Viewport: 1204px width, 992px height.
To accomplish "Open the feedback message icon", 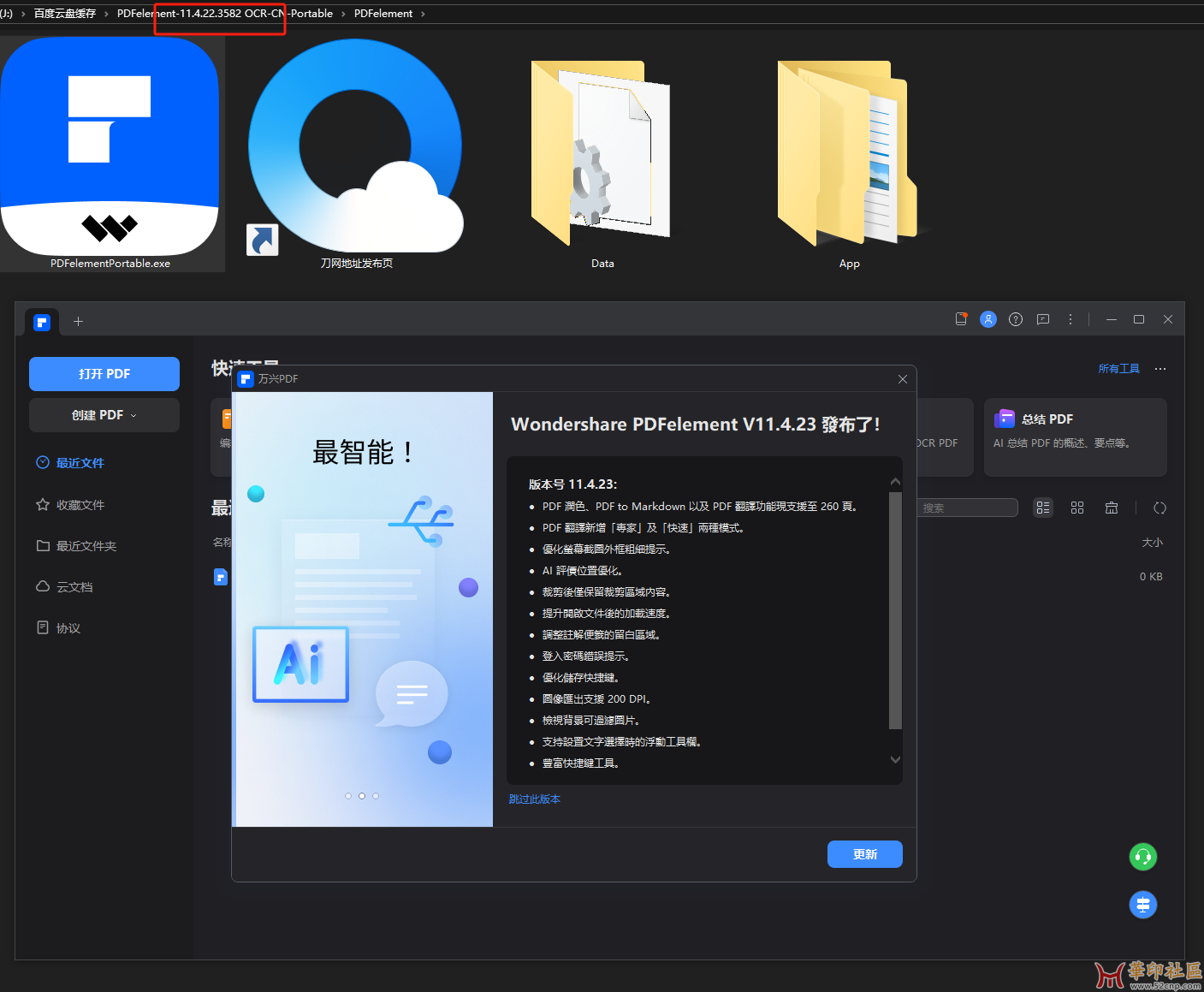I will coord(1042,319).
